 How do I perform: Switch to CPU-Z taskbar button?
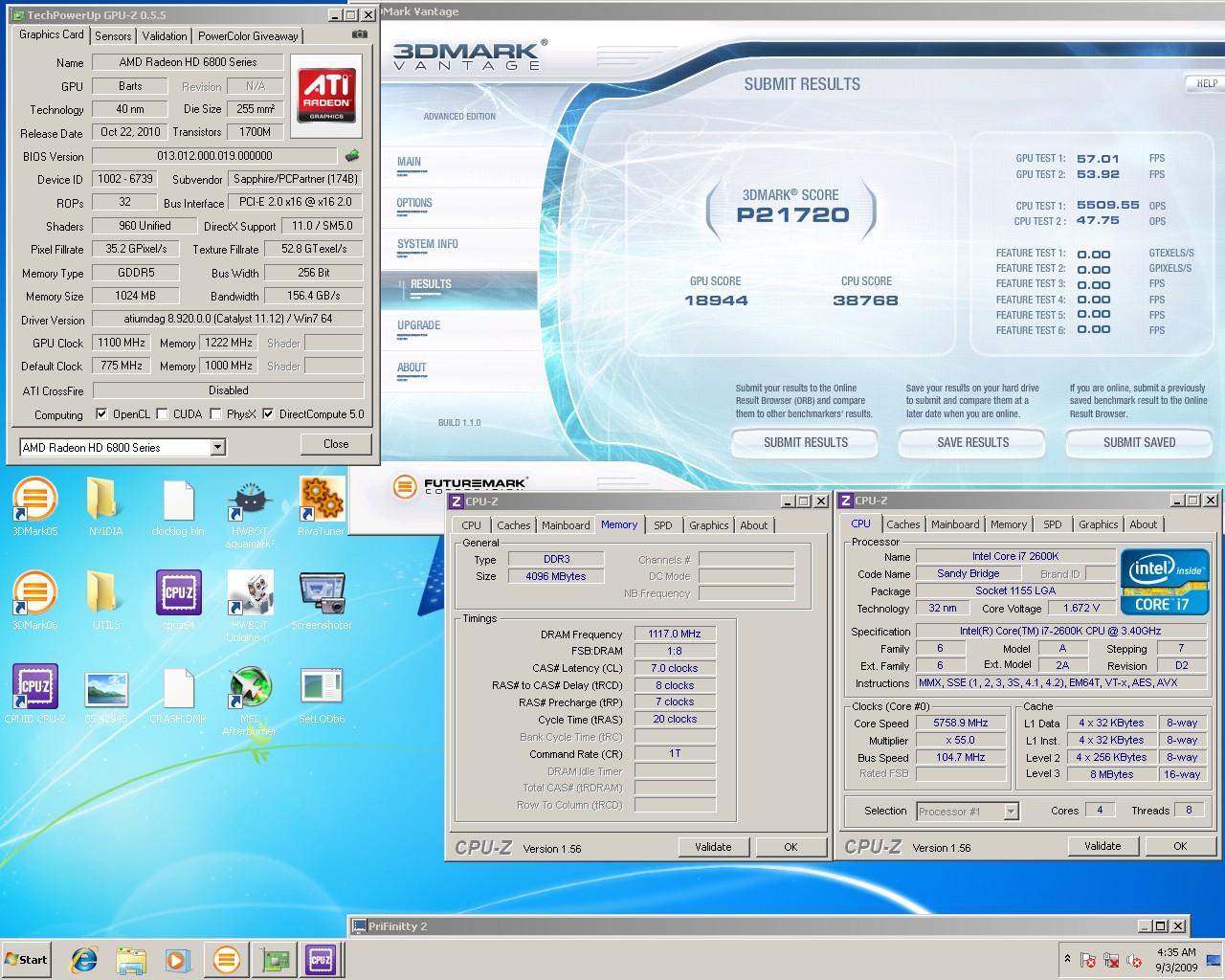pyautogui.click(x=320, y=959)
